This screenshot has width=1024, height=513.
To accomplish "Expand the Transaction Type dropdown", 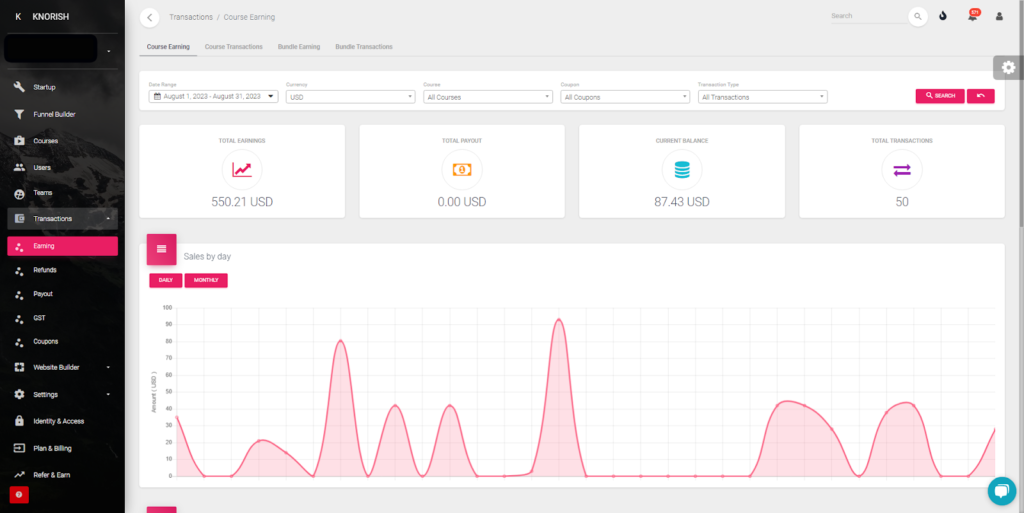I will pos(763,97).
